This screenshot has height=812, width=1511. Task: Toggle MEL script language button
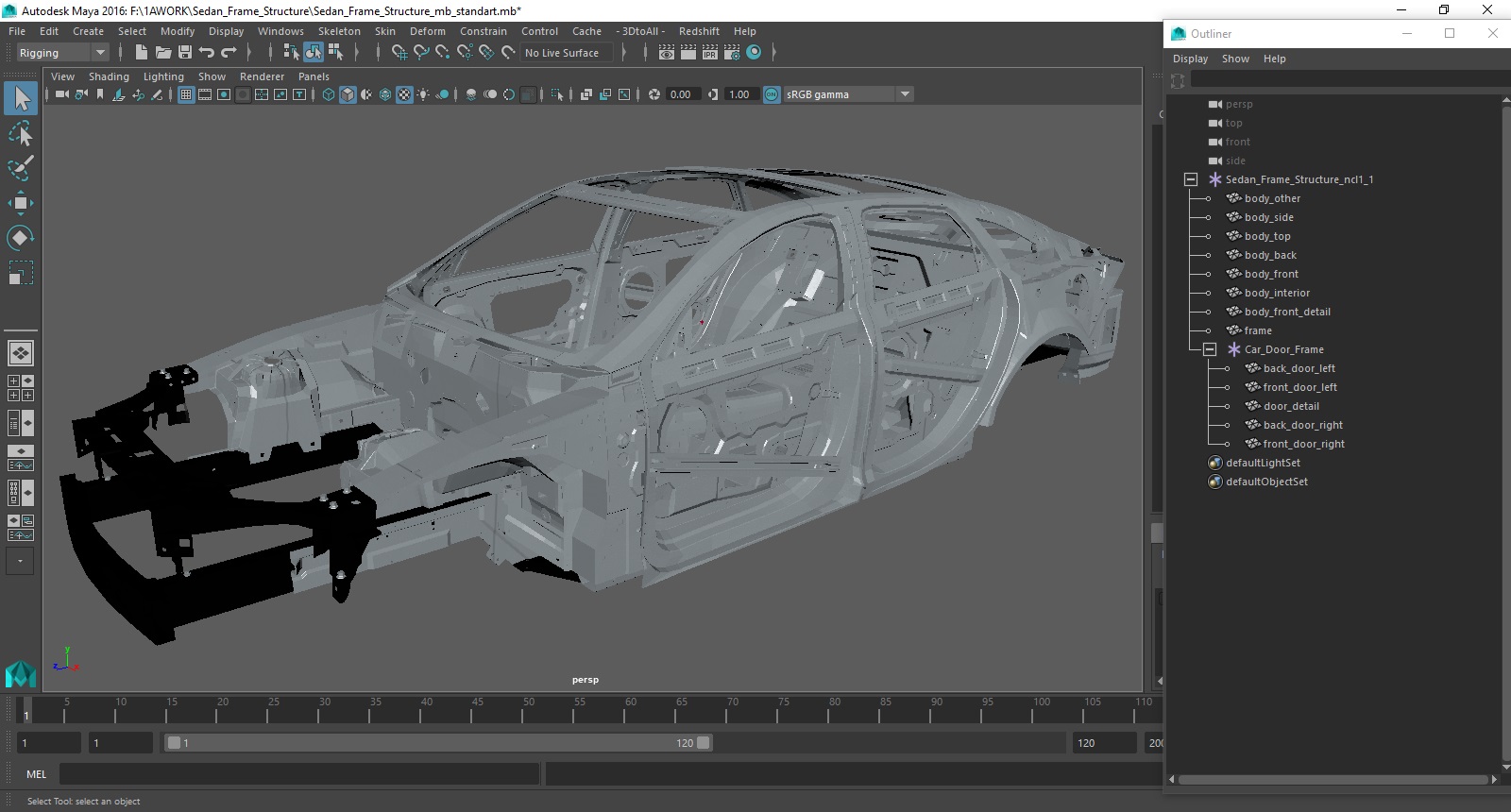(36, 774)
